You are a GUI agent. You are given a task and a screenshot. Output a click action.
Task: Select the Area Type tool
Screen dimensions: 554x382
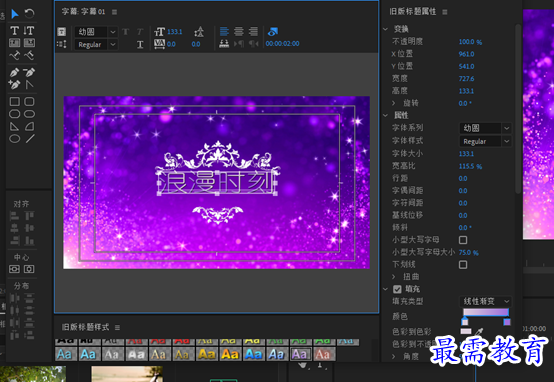point(14,43)
